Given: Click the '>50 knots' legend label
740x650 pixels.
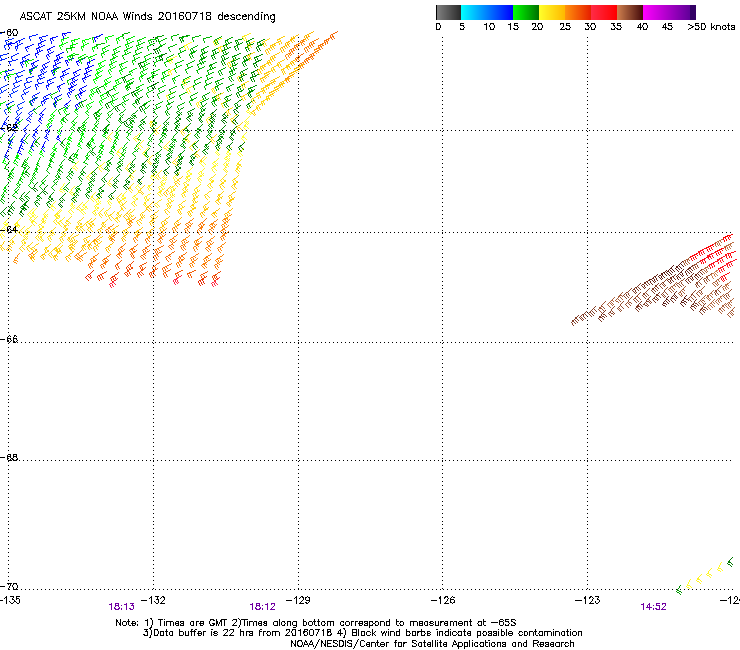Looking at the screenshot, I should 711,27.
